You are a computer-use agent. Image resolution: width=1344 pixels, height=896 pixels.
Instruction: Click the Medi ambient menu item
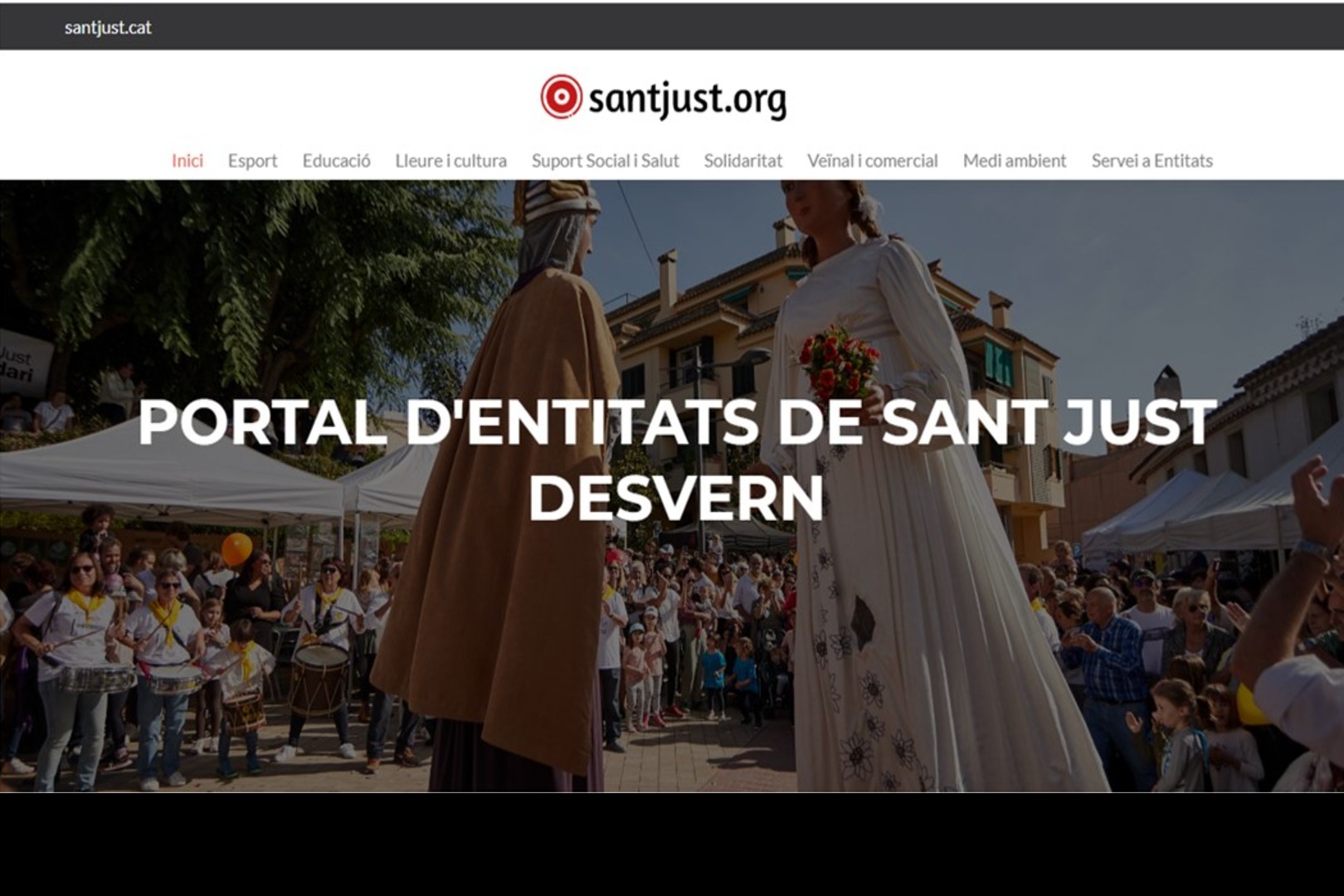(1014, 161)
